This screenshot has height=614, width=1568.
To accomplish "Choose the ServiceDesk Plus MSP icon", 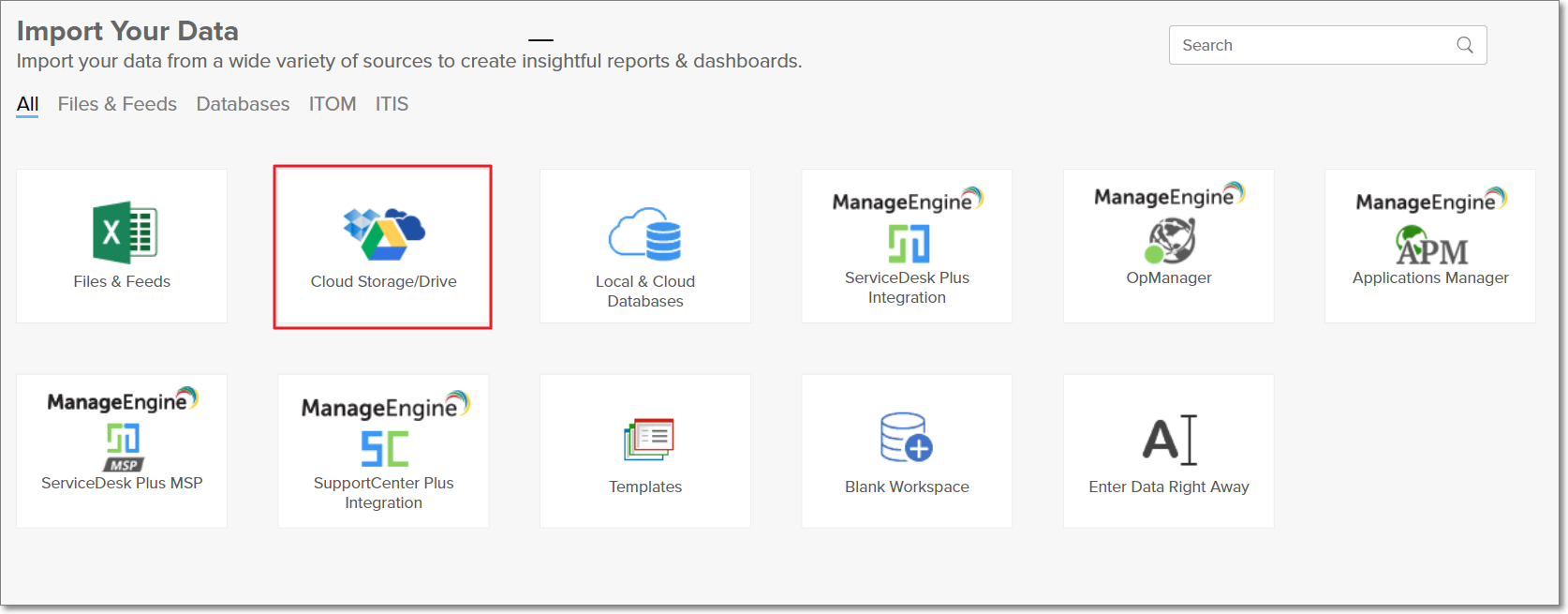I will [123, 447].
